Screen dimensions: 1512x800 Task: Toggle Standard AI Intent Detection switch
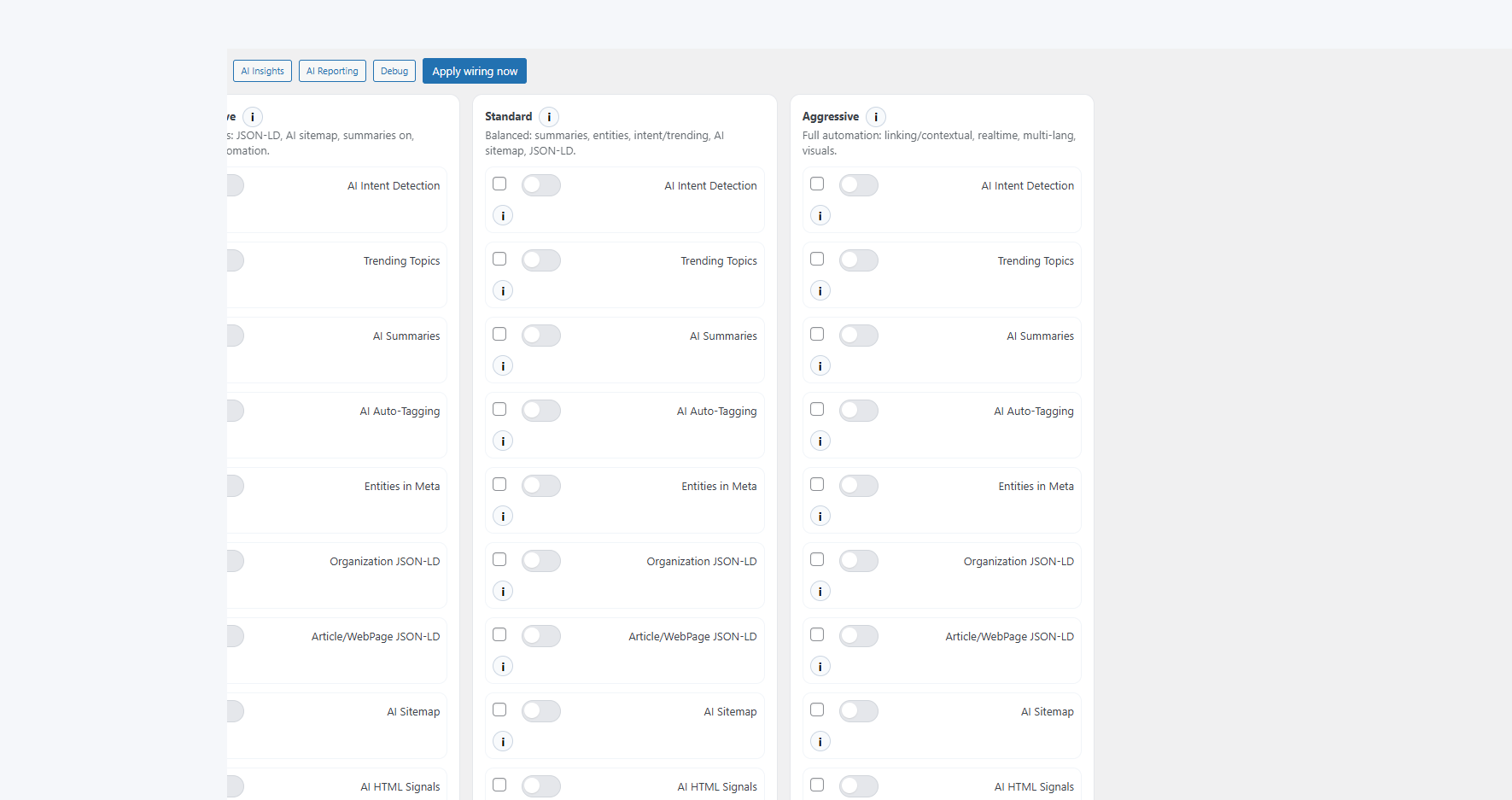click(541, 185)
